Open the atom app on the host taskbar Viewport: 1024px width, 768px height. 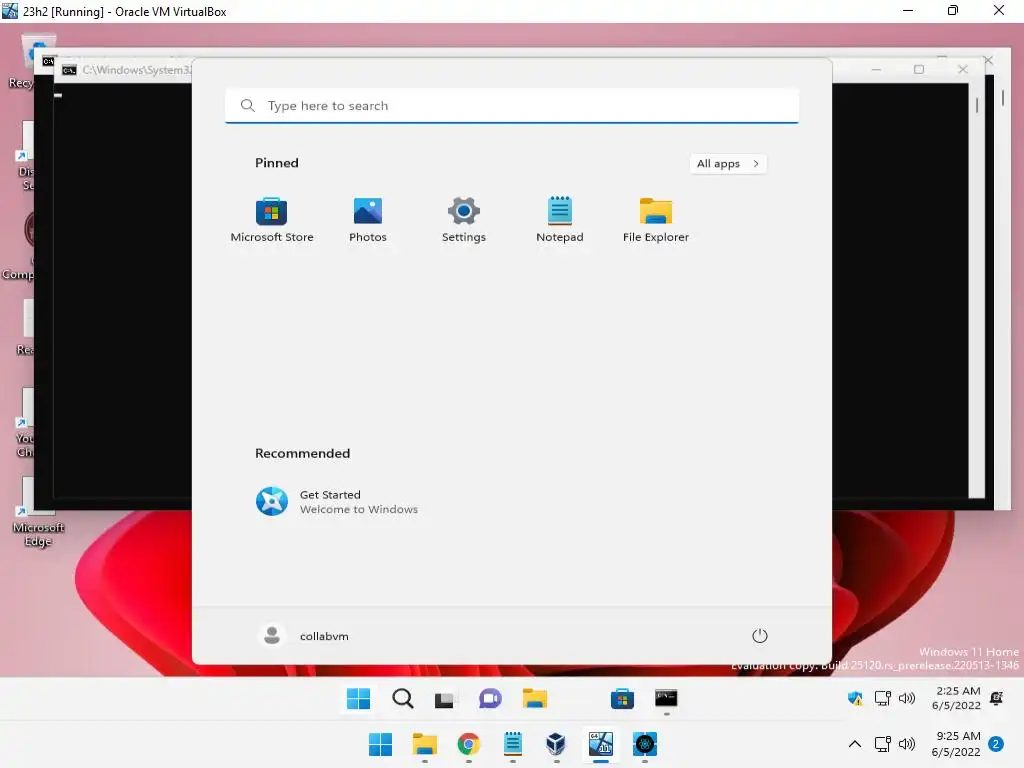click(x=645, y=744)
